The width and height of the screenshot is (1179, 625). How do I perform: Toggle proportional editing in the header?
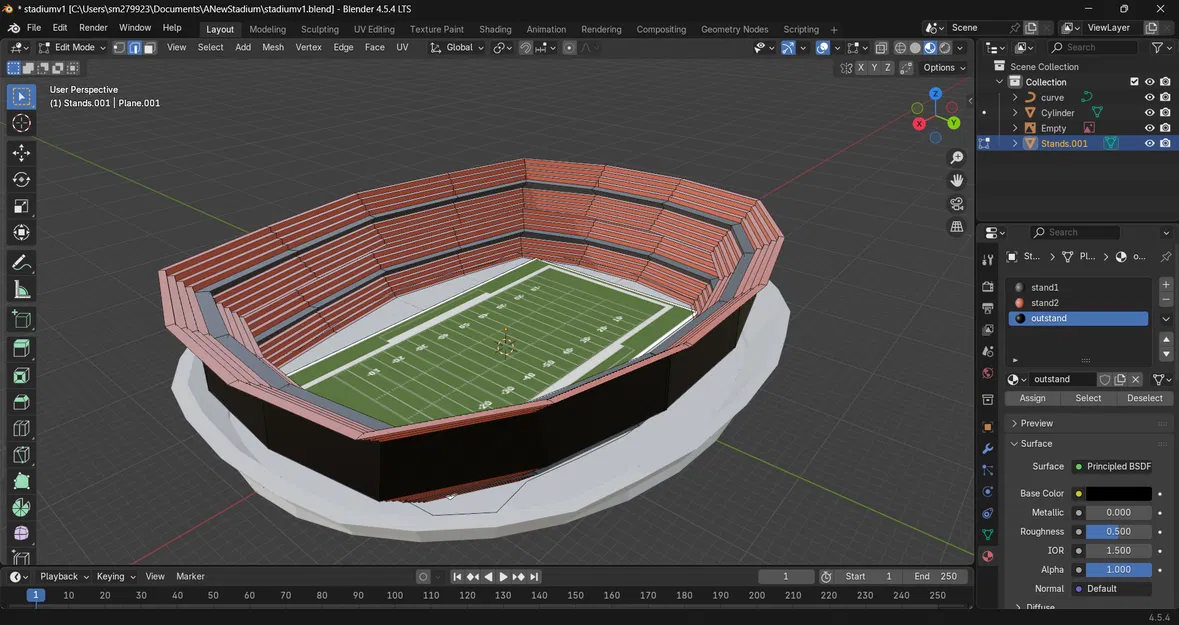click(570, 47)
